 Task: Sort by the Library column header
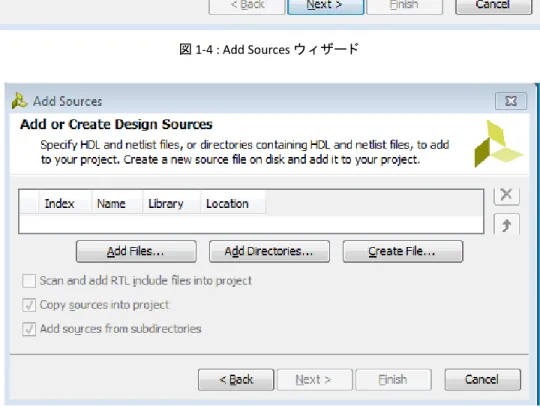(172, 204)
